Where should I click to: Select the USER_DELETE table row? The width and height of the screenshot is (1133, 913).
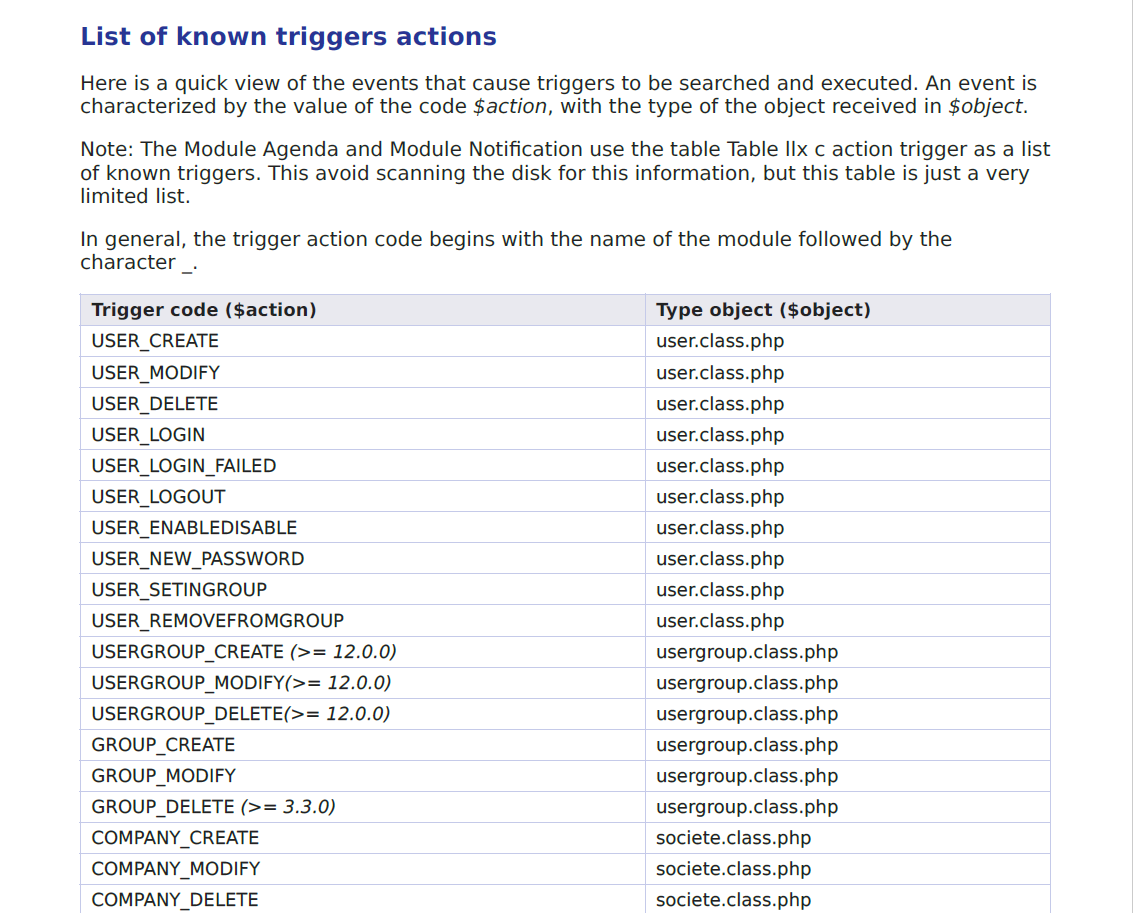pyautogui.click(x=565, y=404)
